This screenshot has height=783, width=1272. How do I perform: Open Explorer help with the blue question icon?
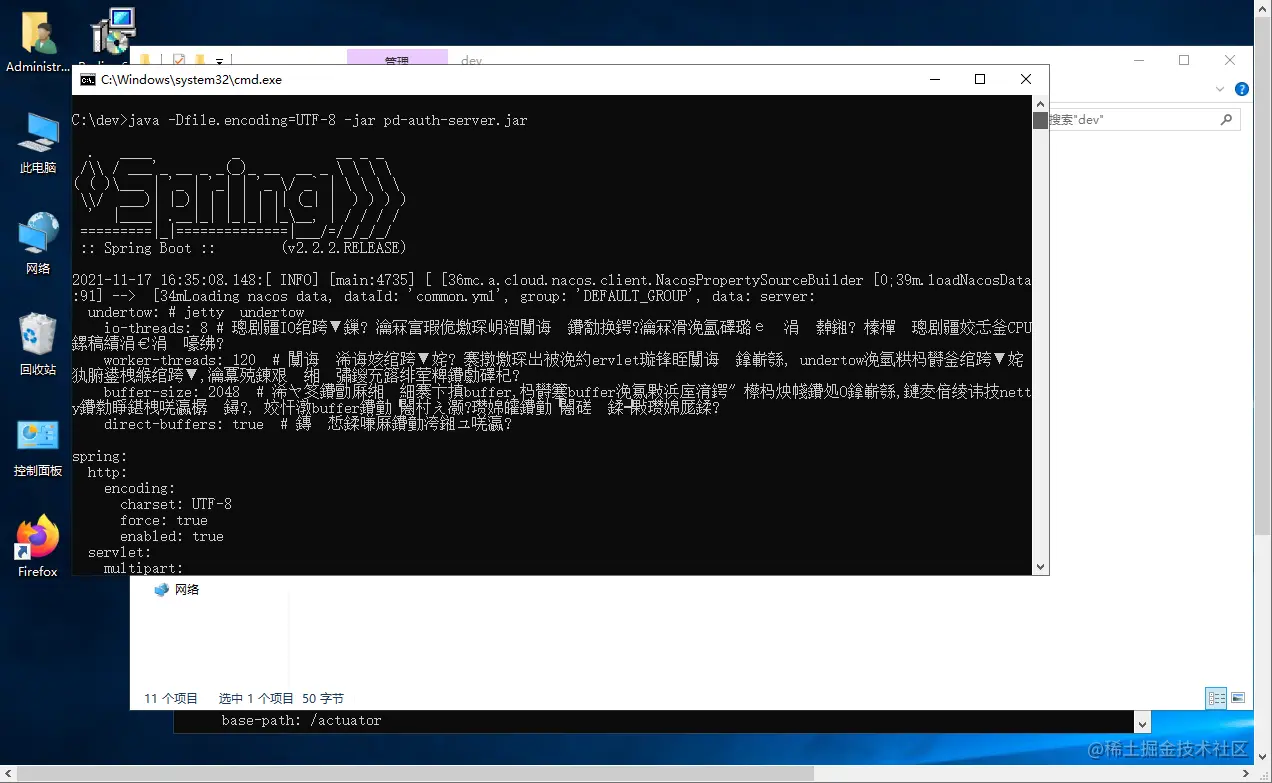(1242, 89)
